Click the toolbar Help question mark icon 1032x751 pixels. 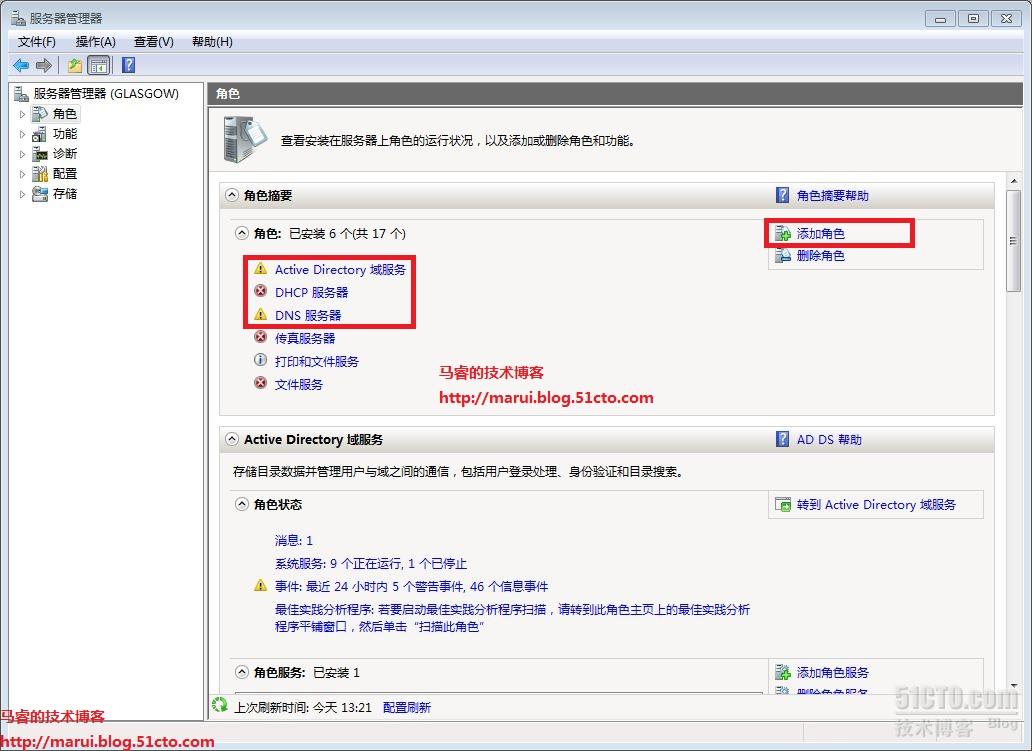tap(128, 65)
